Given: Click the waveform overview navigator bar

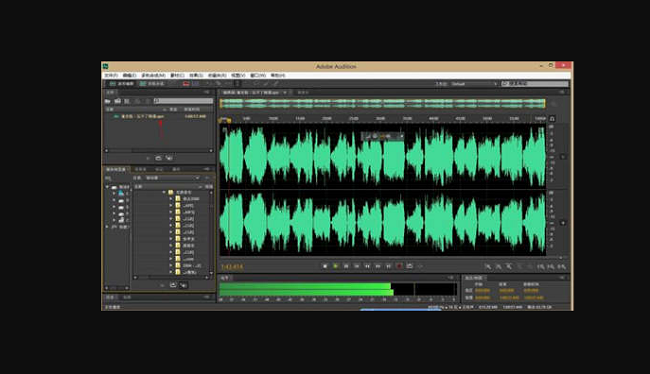Looking at the screenshot, I should point(382,103).
